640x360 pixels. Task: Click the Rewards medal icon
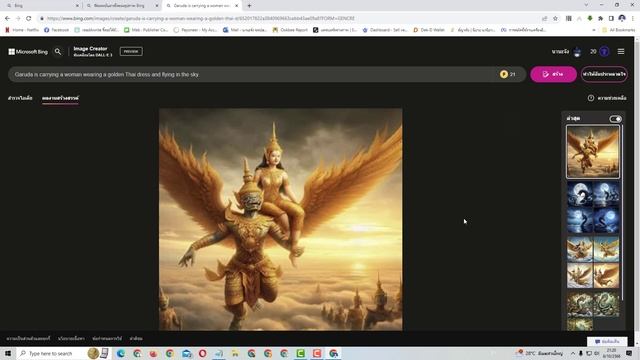[604, 51]
